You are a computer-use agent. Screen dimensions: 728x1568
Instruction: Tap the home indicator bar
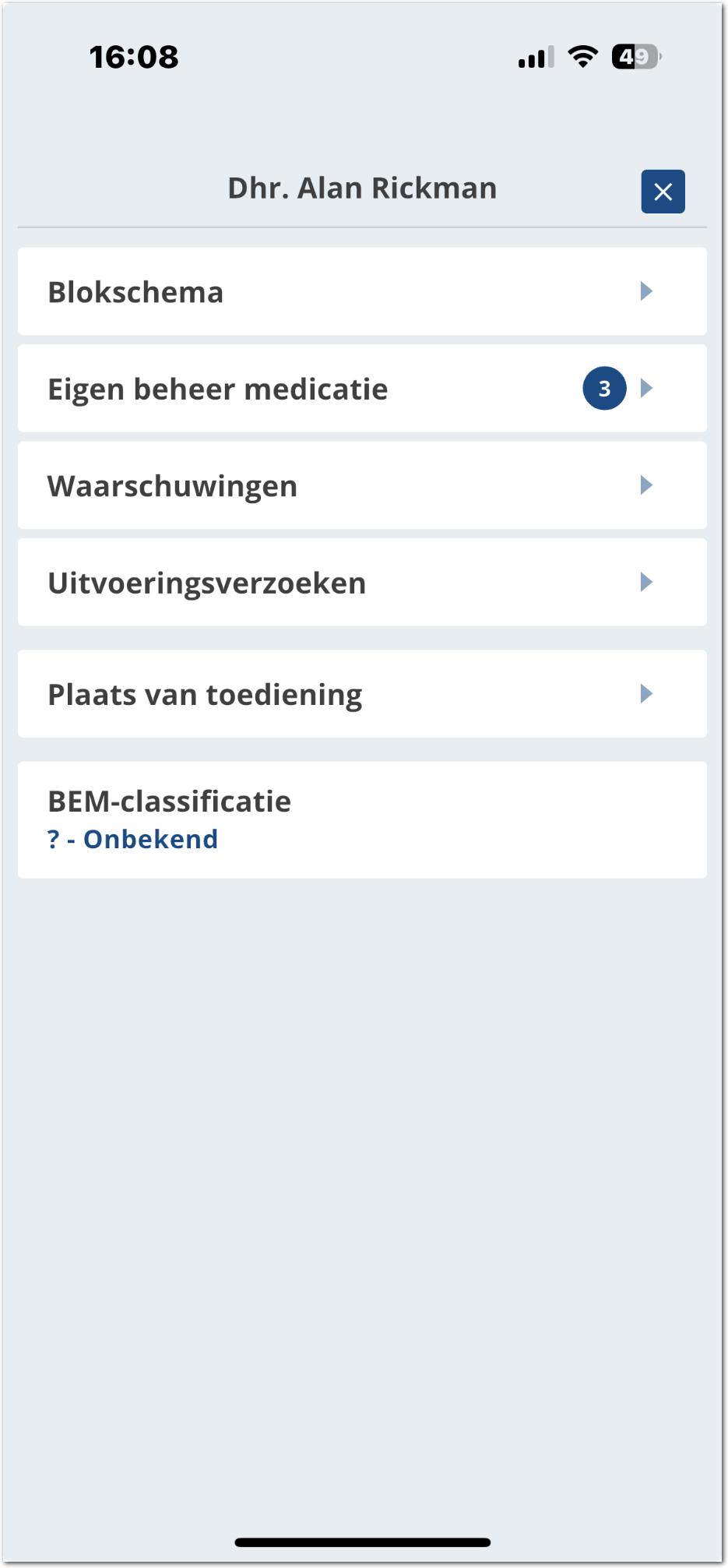point(363,1542)
